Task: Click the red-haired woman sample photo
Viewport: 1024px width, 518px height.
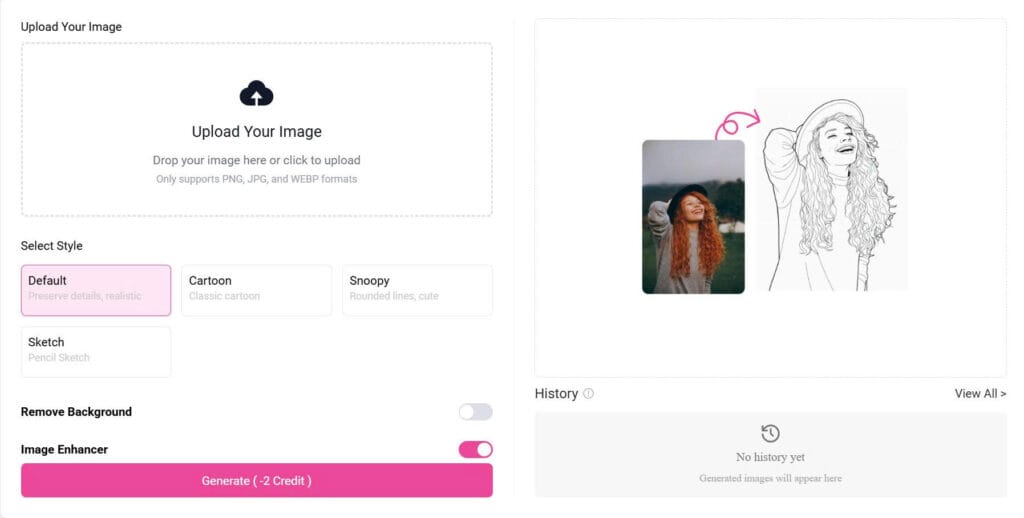Action: (x=693, y=217)
